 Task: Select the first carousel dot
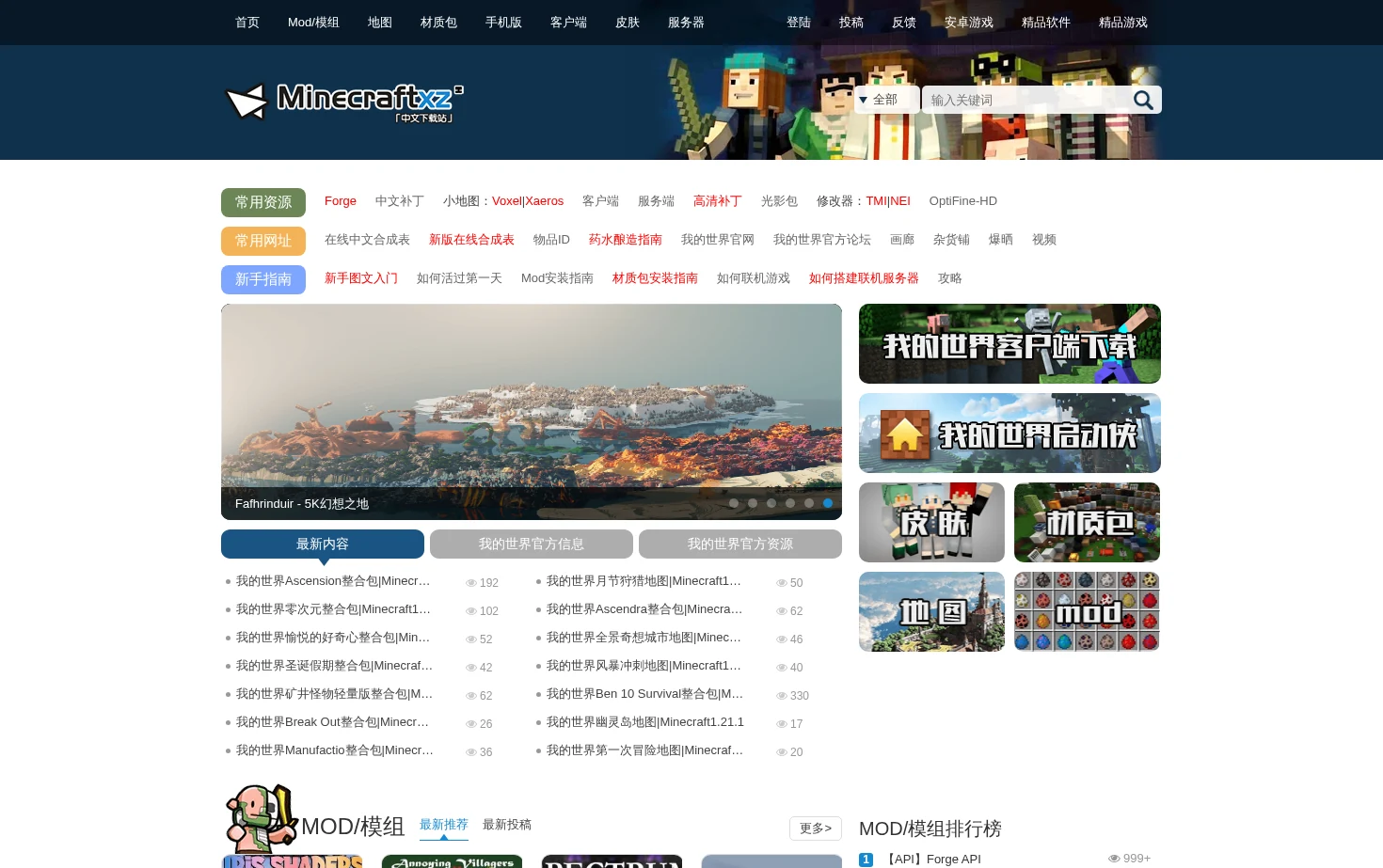coord(734,503)
